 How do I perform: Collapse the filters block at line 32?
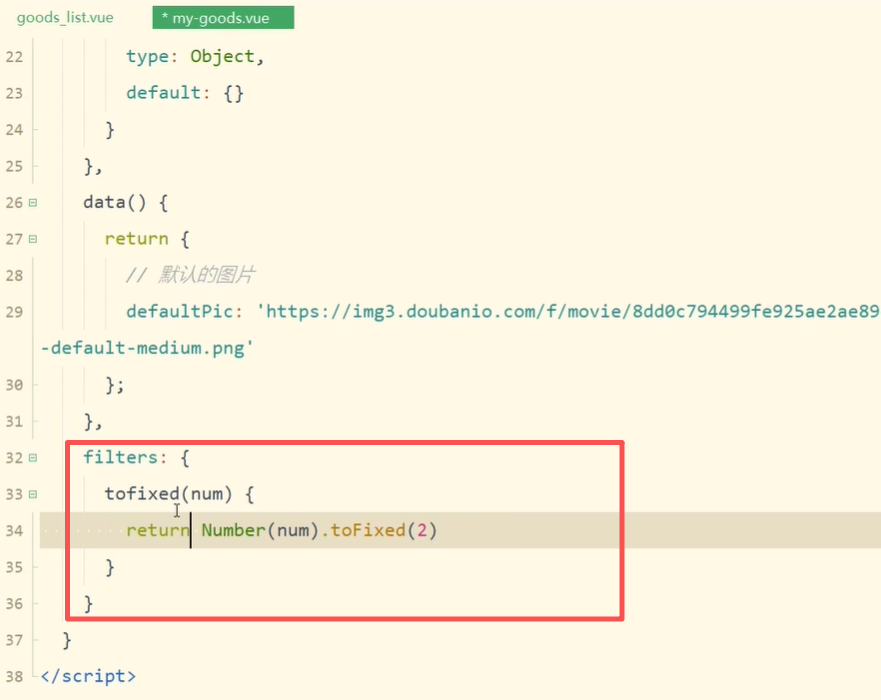(33, 458)
